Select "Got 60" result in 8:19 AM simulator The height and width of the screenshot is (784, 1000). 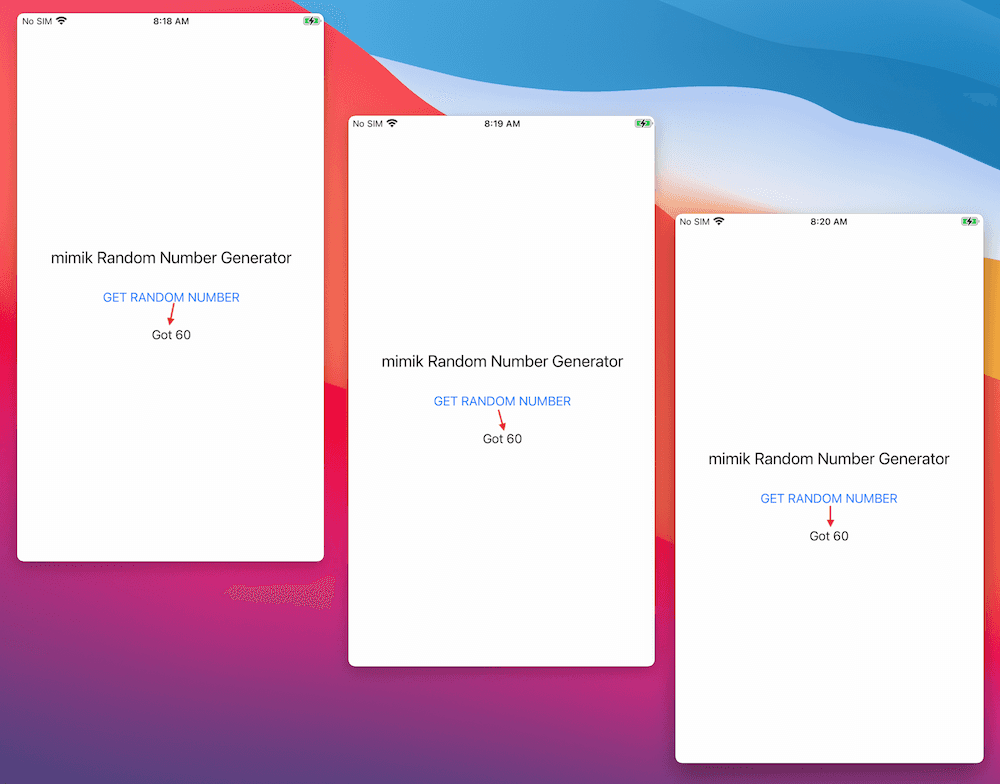pos(502,439)
